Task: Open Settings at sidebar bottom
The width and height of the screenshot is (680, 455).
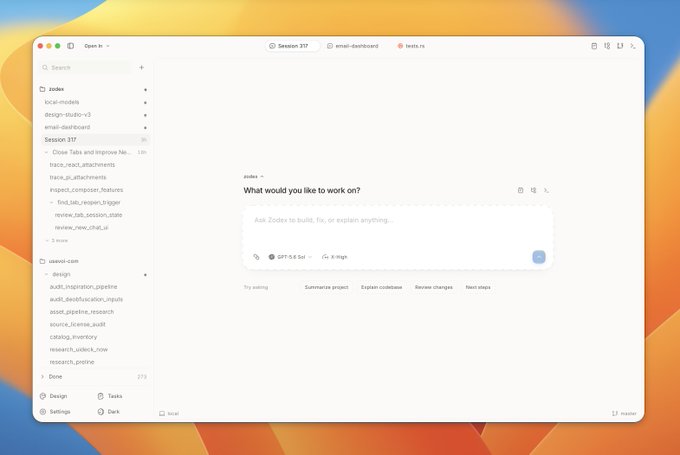Action: tap(55, 412)
